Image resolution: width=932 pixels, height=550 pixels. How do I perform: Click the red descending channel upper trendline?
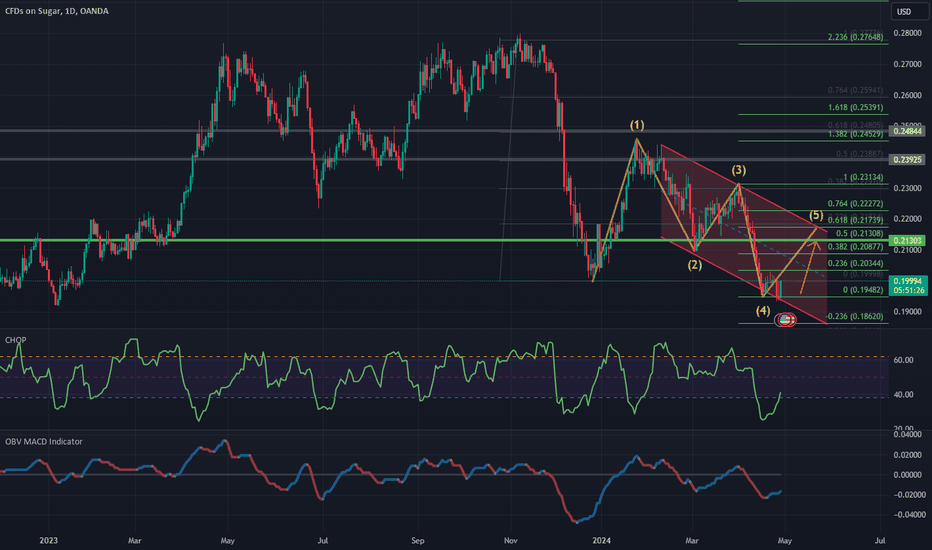pyautogui.click(x=743, y=187)
